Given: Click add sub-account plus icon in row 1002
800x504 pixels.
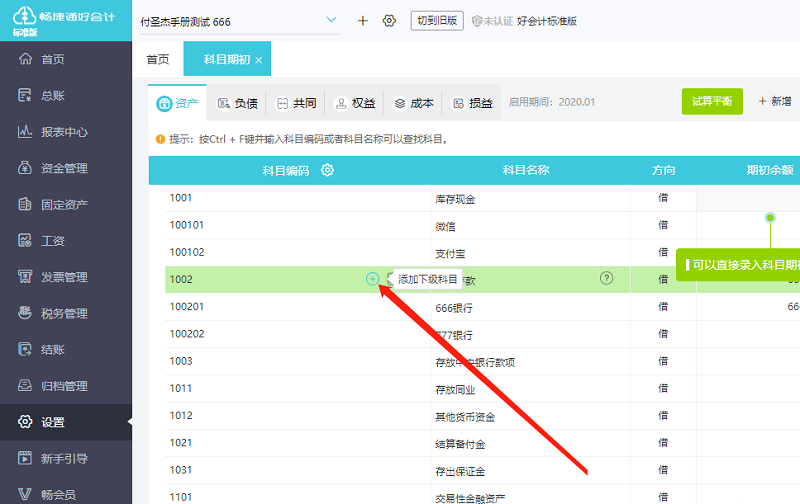Looking at the screenshot, I should (x=372, y=279).
